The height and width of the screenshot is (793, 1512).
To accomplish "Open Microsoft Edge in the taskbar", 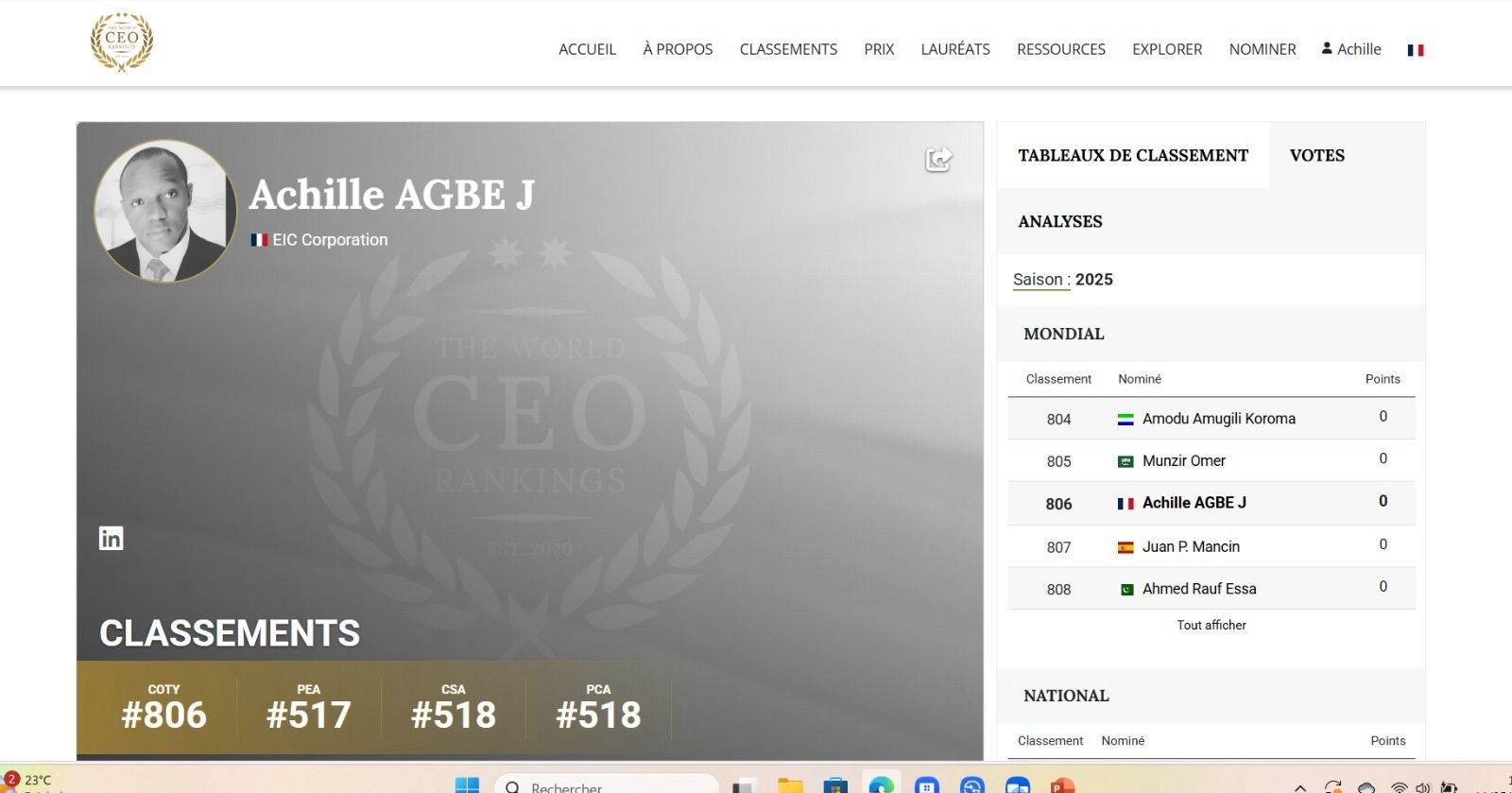I will 881,784.
